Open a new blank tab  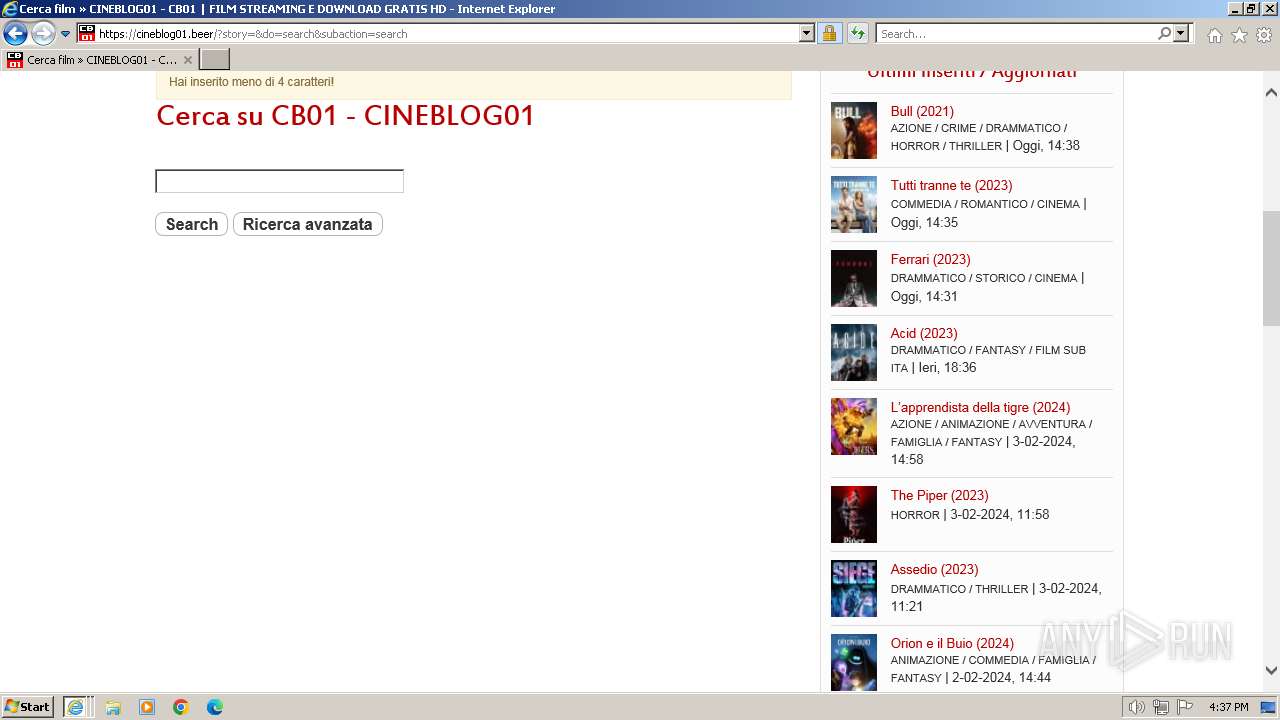[x=215, y=60]
